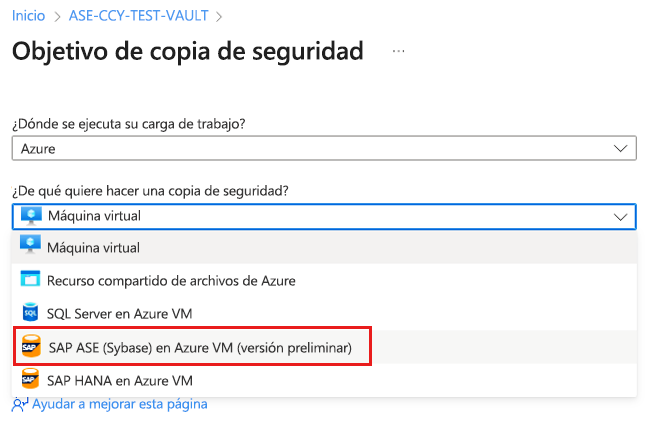Click the Azure file share icon
Screen dimensions: 646x429
click(30, 280)
